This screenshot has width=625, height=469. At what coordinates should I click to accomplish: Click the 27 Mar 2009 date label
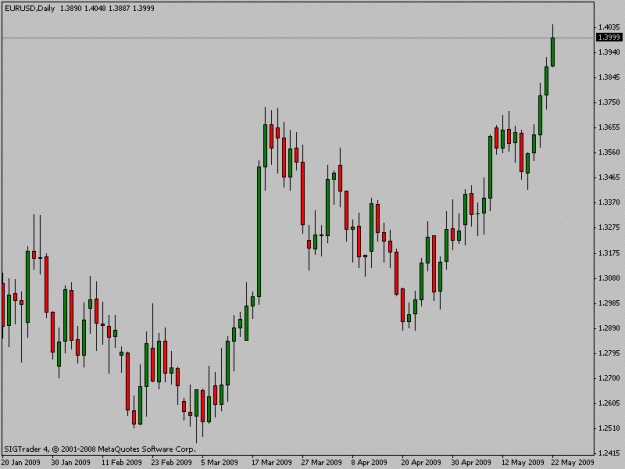pyautogui.click(x=322, y=463)
